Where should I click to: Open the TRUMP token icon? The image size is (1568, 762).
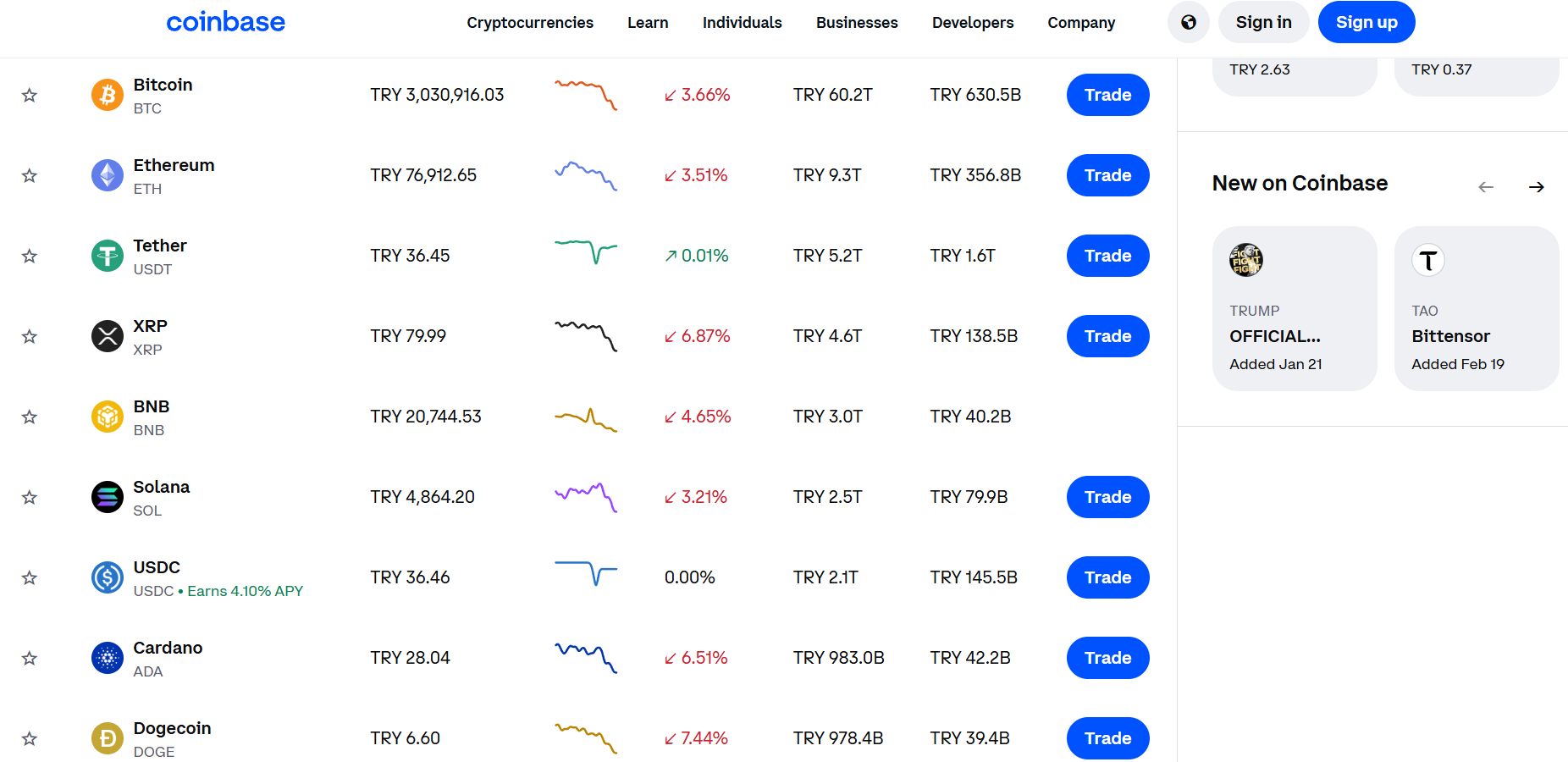(x=1246, y=260)
